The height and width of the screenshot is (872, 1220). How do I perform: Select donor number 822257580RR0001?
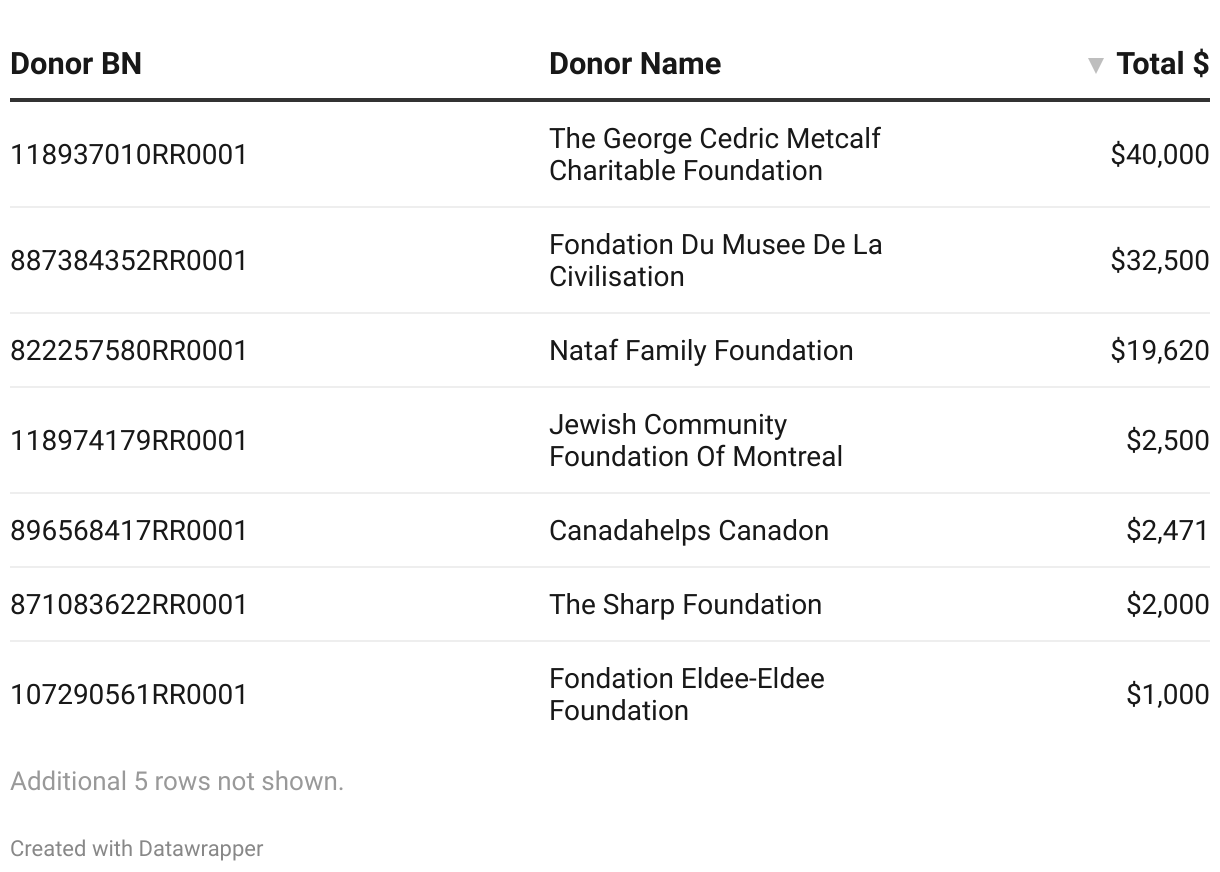(129, 351)
